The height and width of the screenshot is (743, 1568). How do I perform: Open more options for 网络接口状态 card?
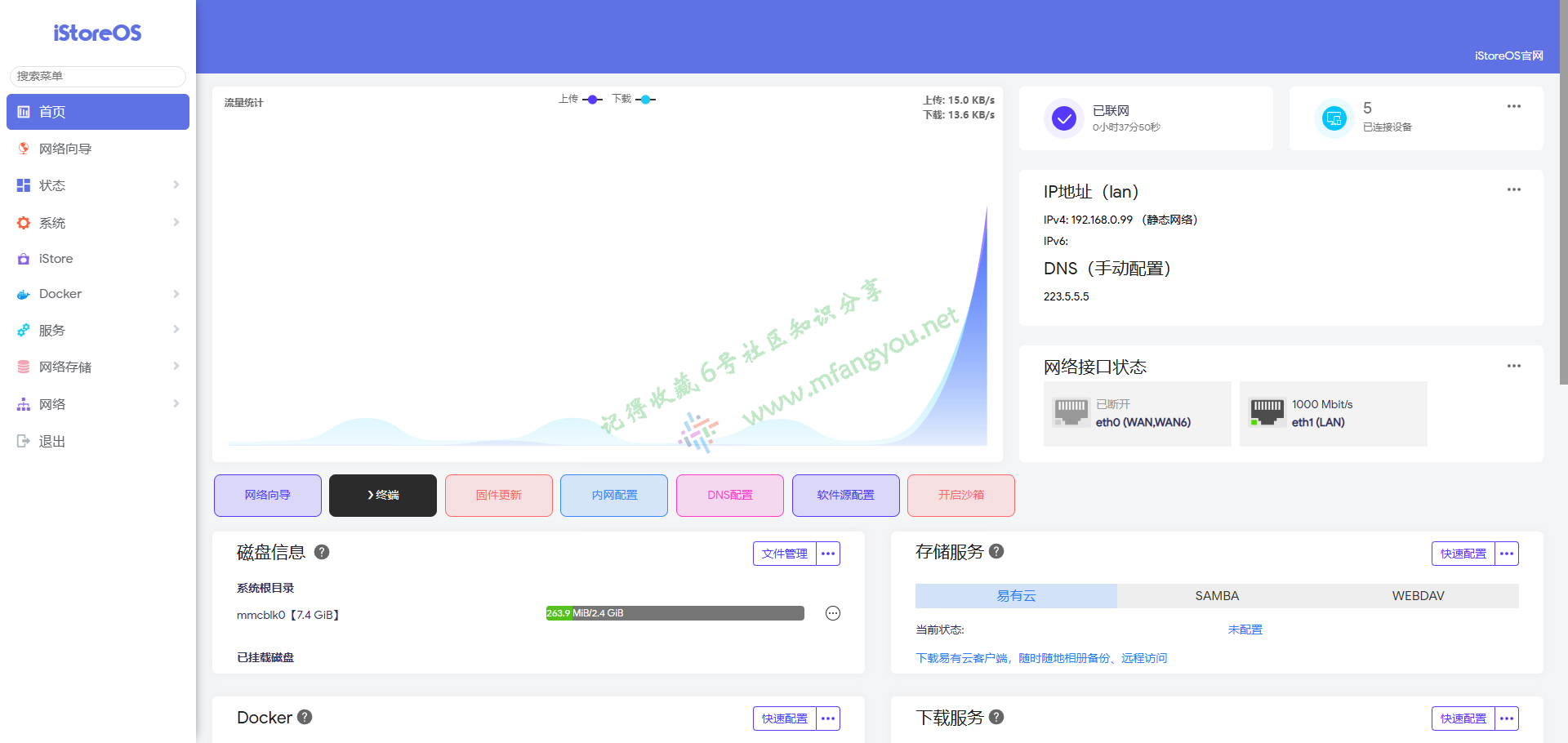tap(1513, 366)
